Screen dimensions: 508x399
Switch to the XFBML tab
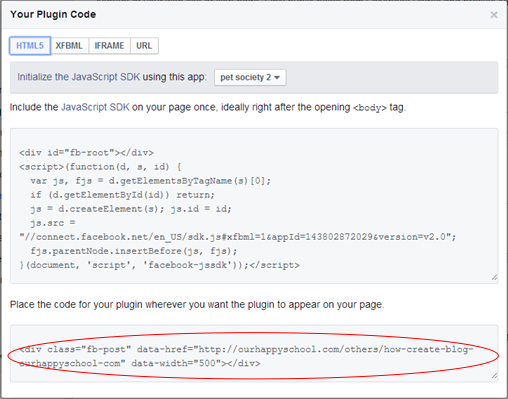(x=69, y=46)
